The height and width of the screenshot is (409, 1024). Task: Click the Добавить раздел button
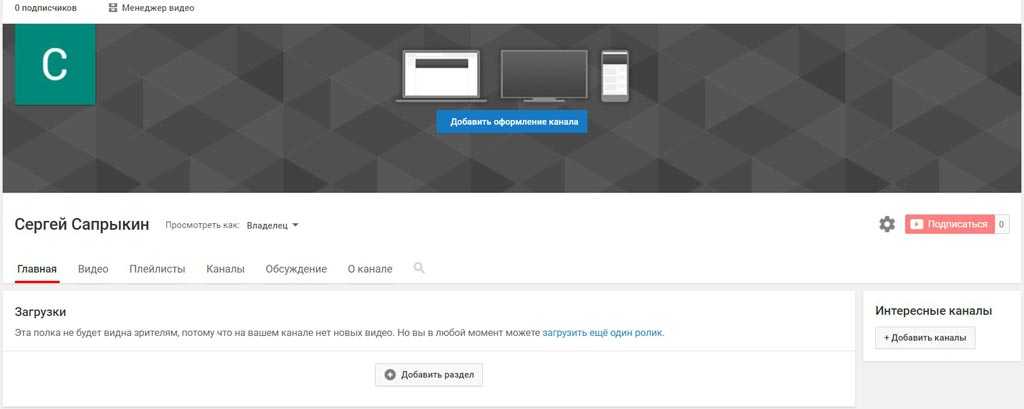point(429,375)
